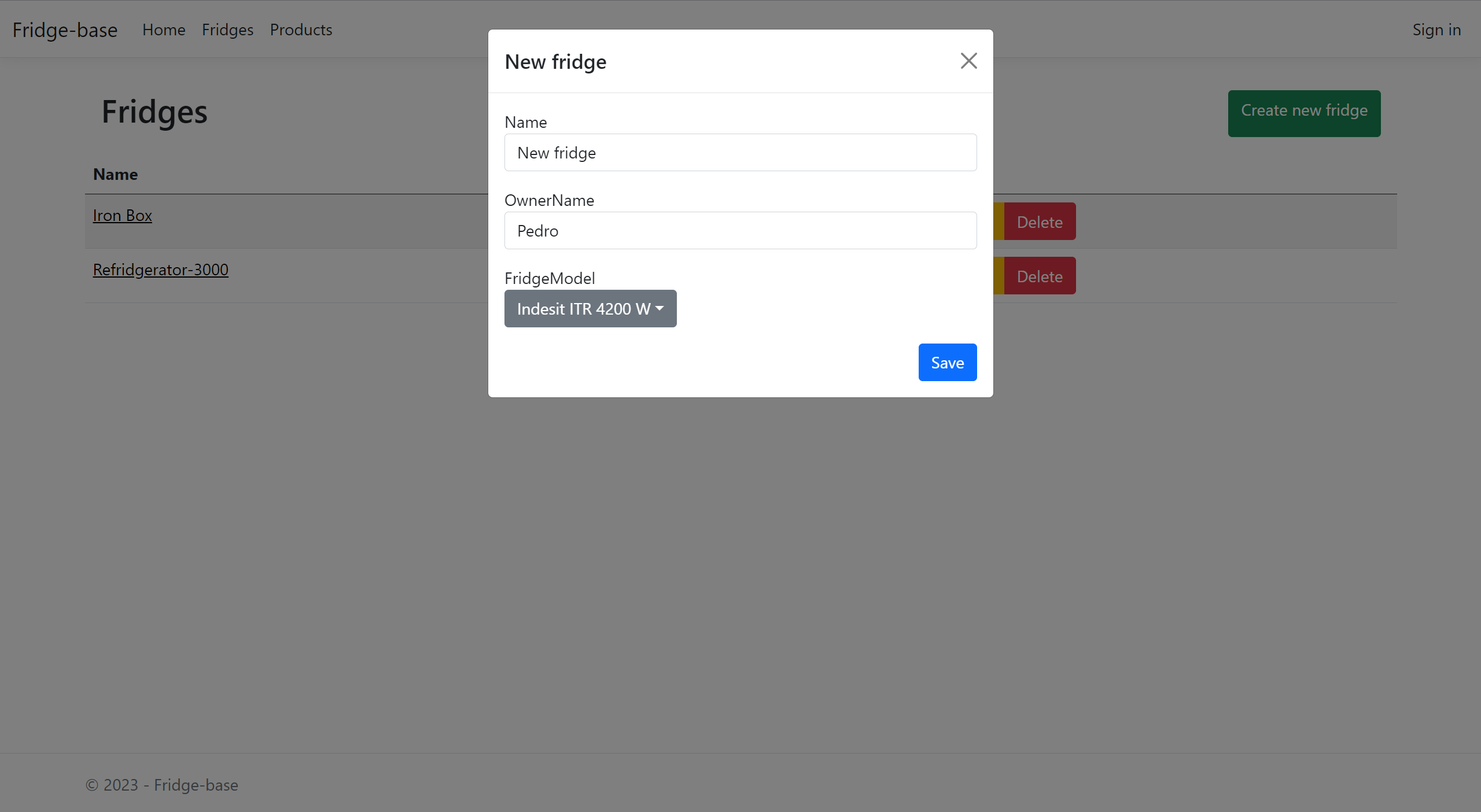1481x812 pixels.
Task: Click the Fridge-base footer text
Action: 161,785
